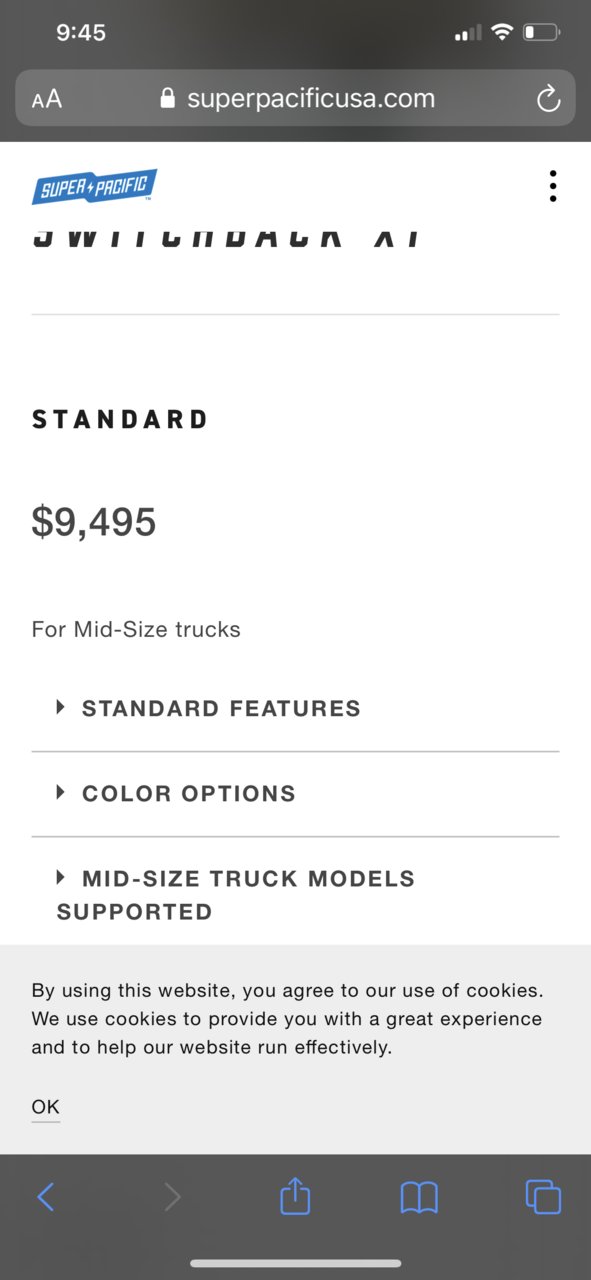Tap the lock icon beside URL

click(x=167, y=98)
